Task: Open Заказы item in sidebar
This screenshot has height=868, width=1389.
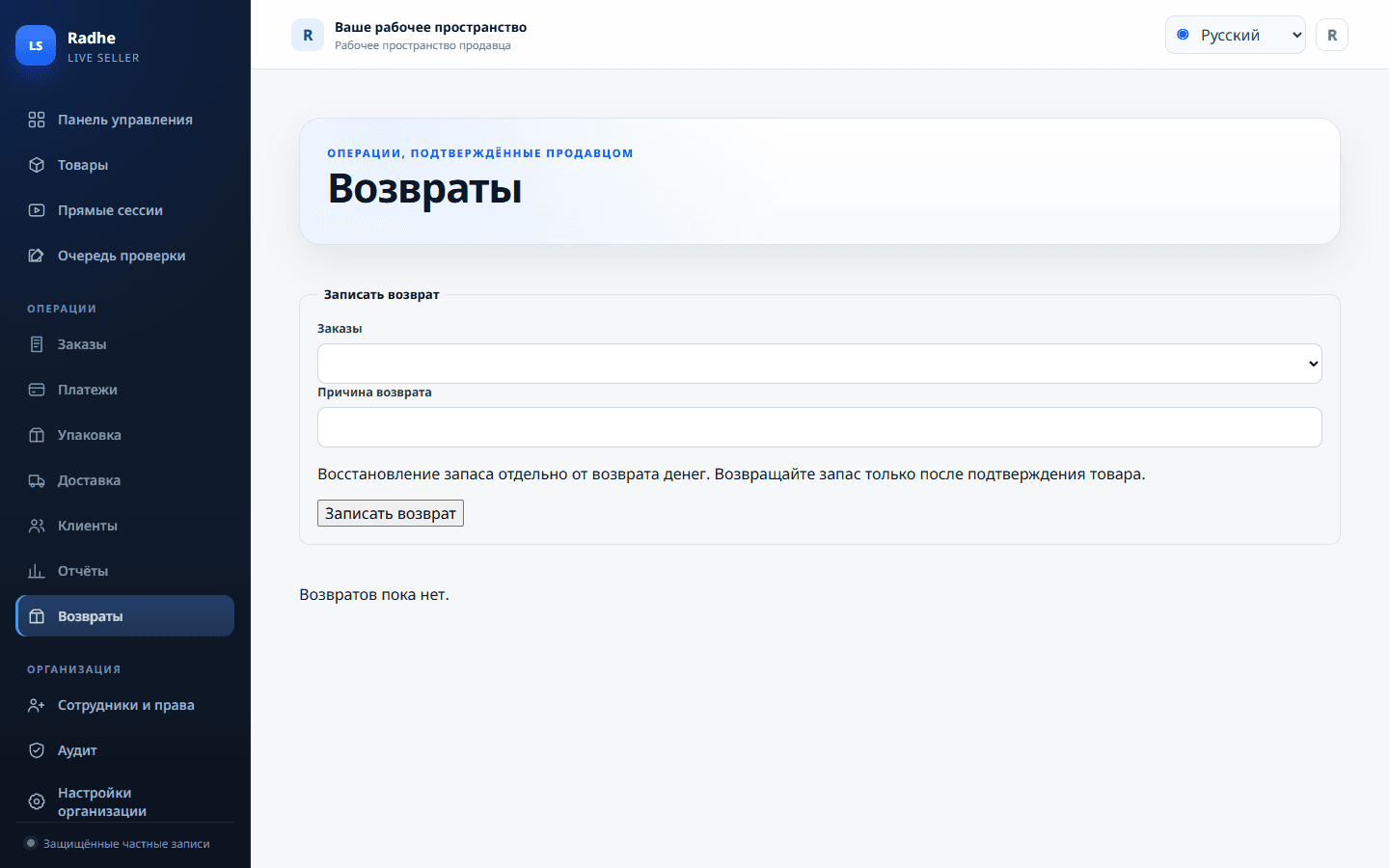Action: [125, 344]
